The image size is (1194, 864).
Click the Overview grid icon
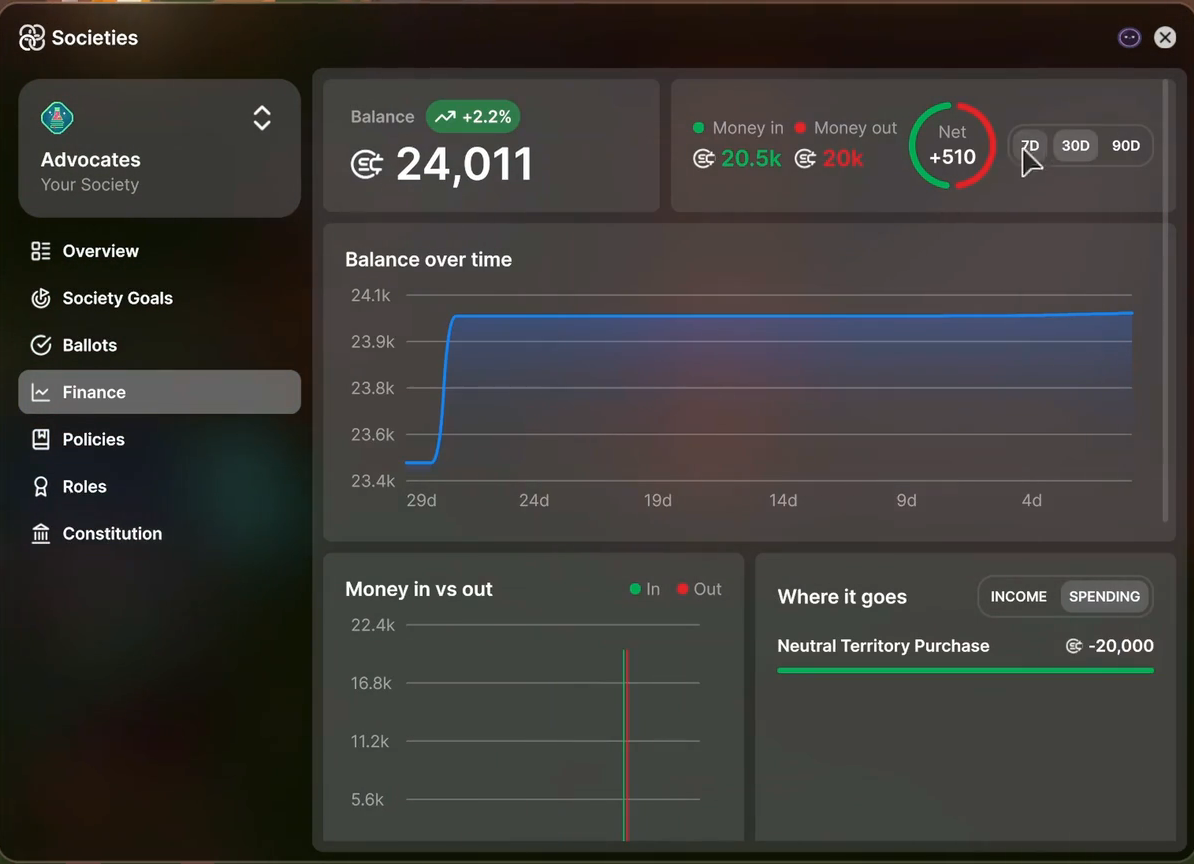[x=40, y=250]
